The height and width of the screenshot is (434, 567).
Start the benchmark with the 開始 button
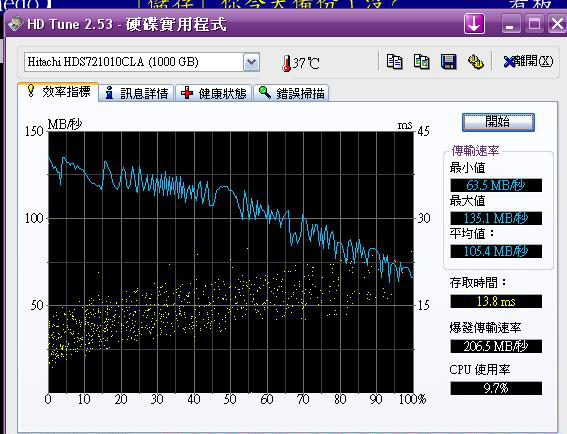tap(498, 122)
